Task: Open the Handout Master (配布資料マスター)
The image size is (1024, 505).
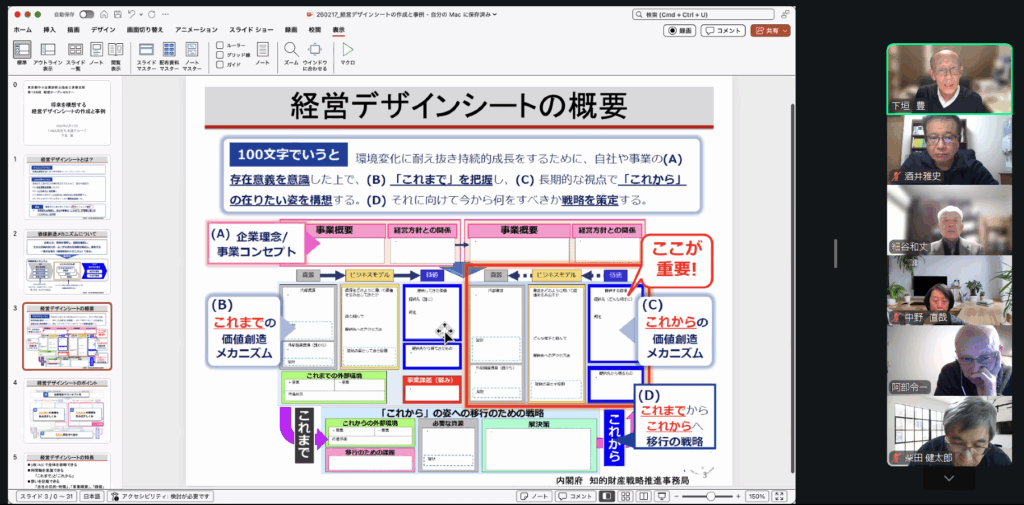Action: pos(169,52)
